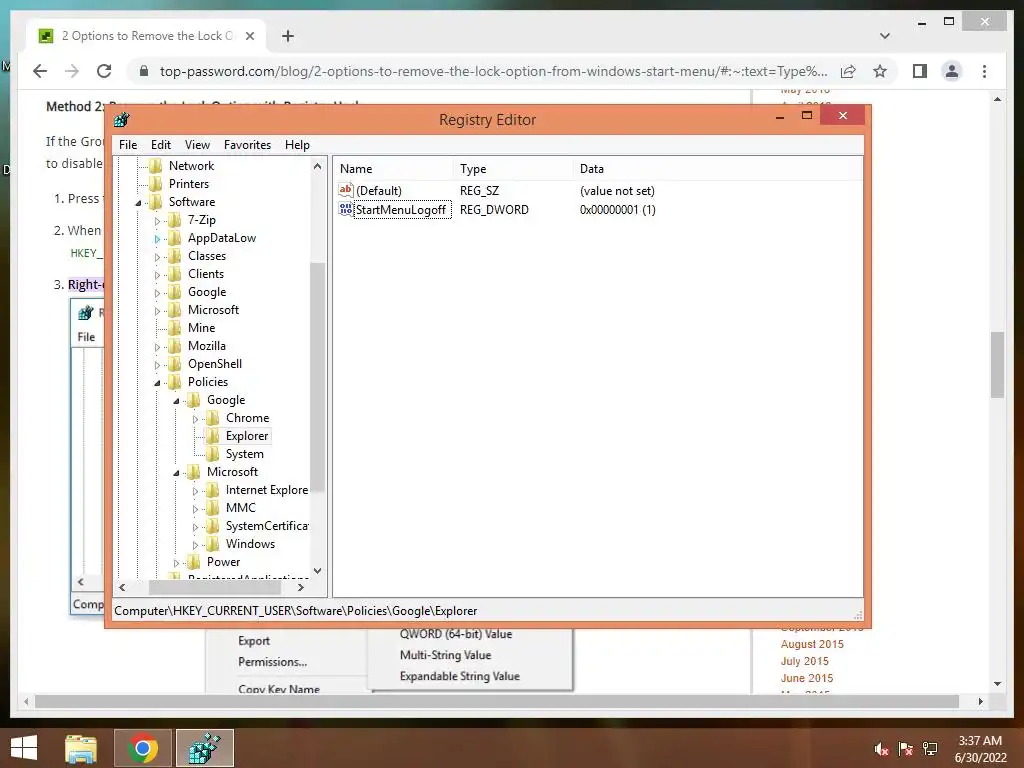Screen dimensions: 1024x768
Task: Click the muted volume tray icon
Action: [881, 749]
